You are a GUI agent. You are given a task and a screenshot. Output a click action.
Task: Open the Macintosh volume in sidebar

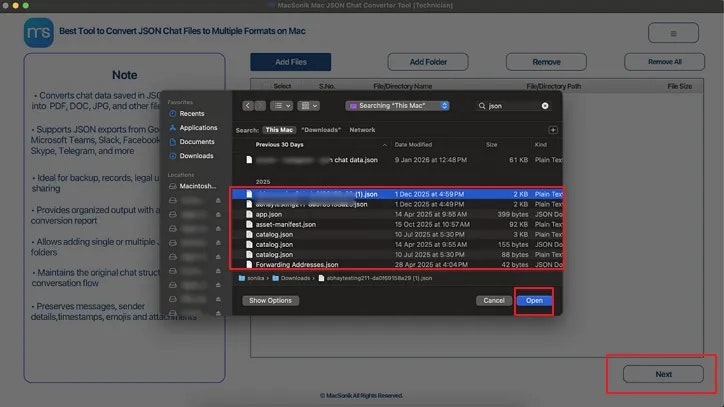[x=198, y=186]
